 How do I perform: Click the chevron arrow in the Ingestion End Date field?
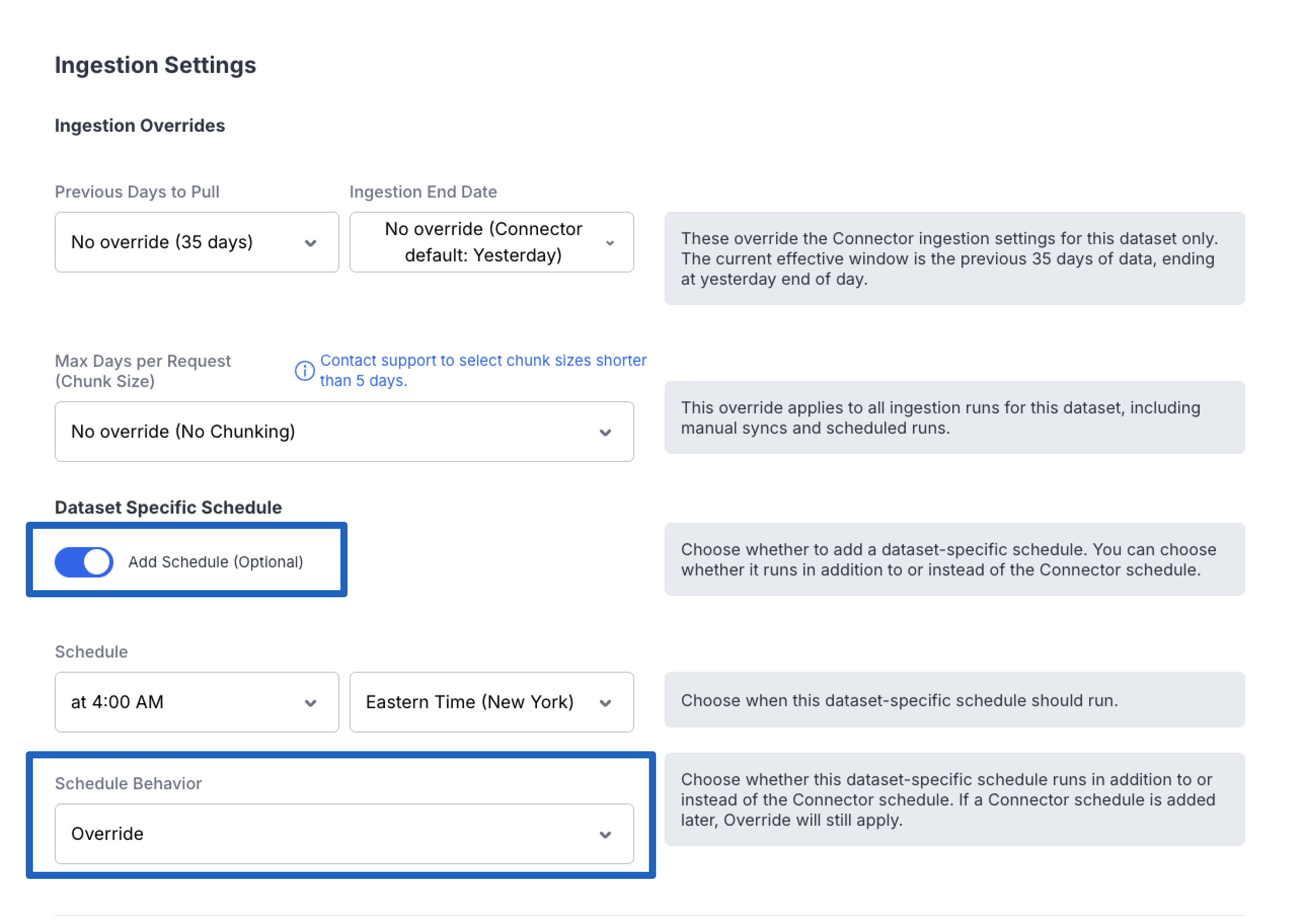[610, 243]
